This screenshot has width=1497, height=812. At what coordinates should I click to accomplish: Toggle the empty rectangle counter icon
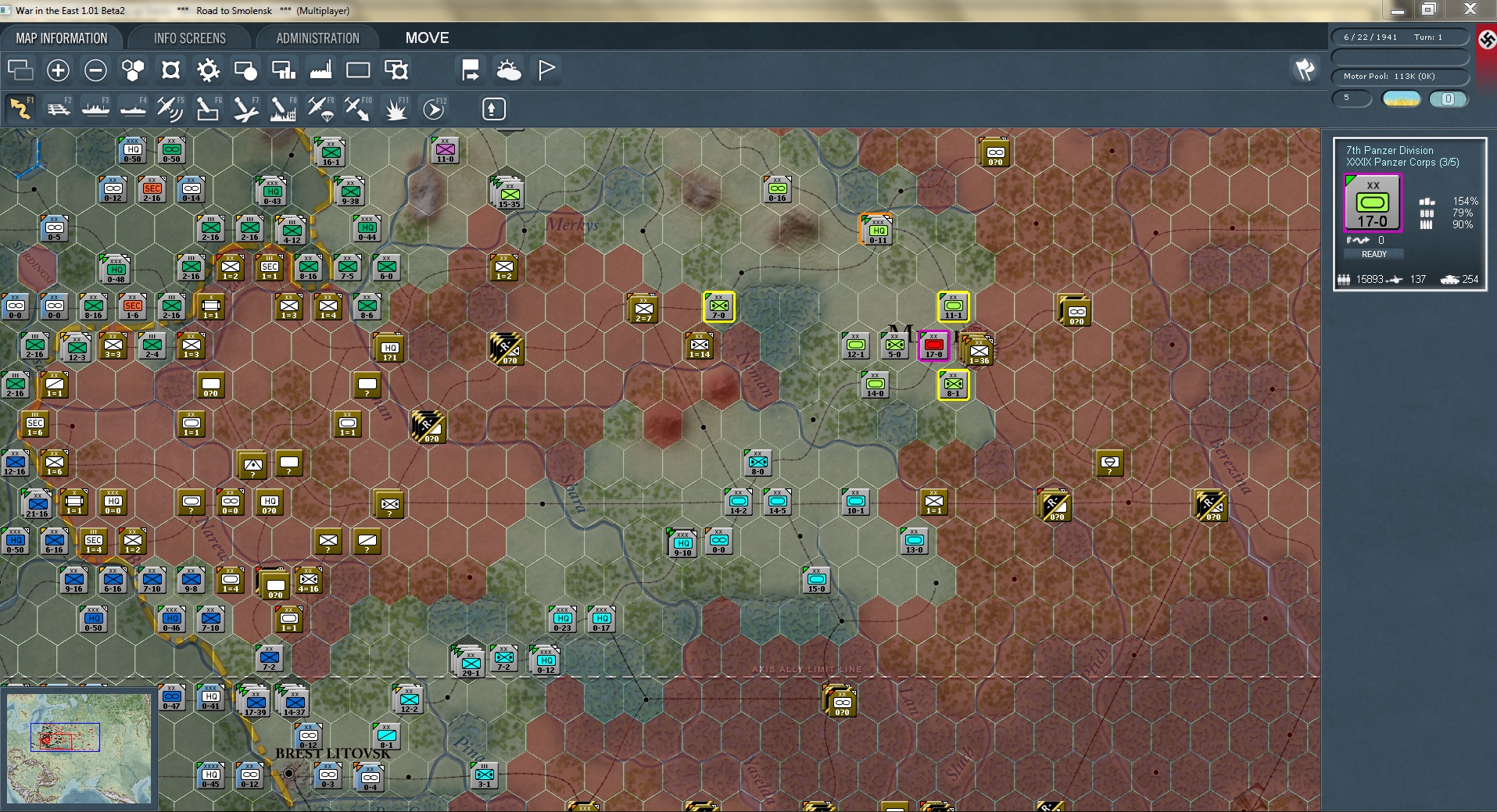coord(358,70)
